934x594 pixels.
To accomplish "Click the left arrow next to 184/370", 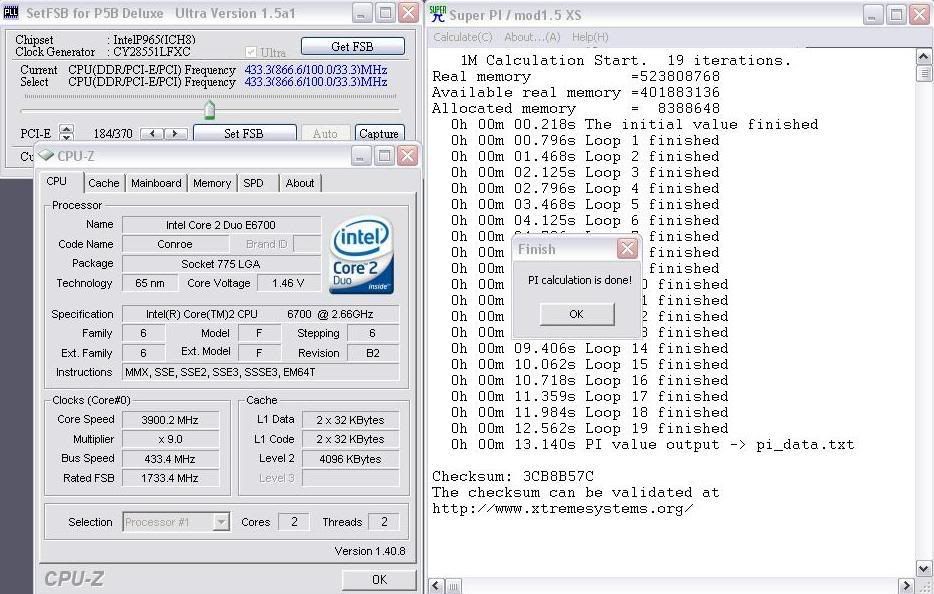I will click(x=152, y=133).
